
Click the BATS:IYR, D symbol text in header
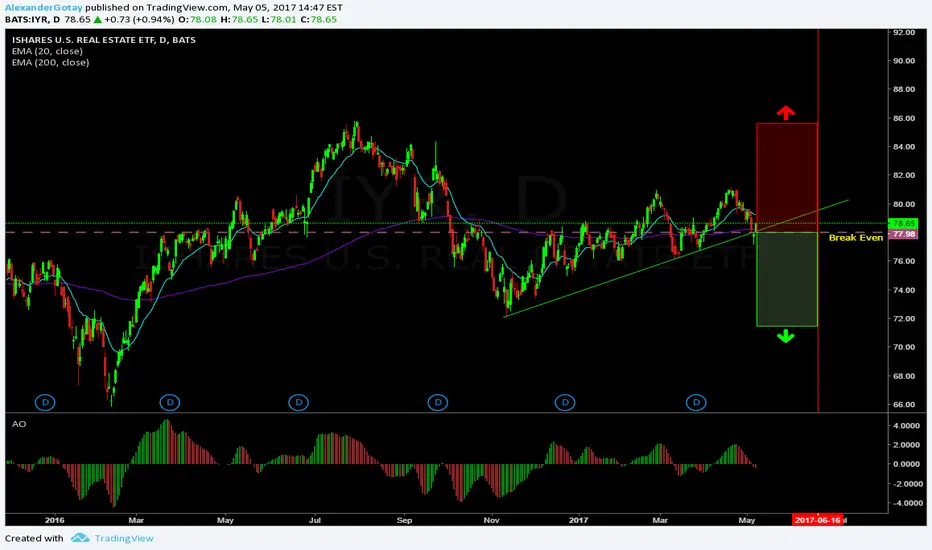(x=33, y=20)
